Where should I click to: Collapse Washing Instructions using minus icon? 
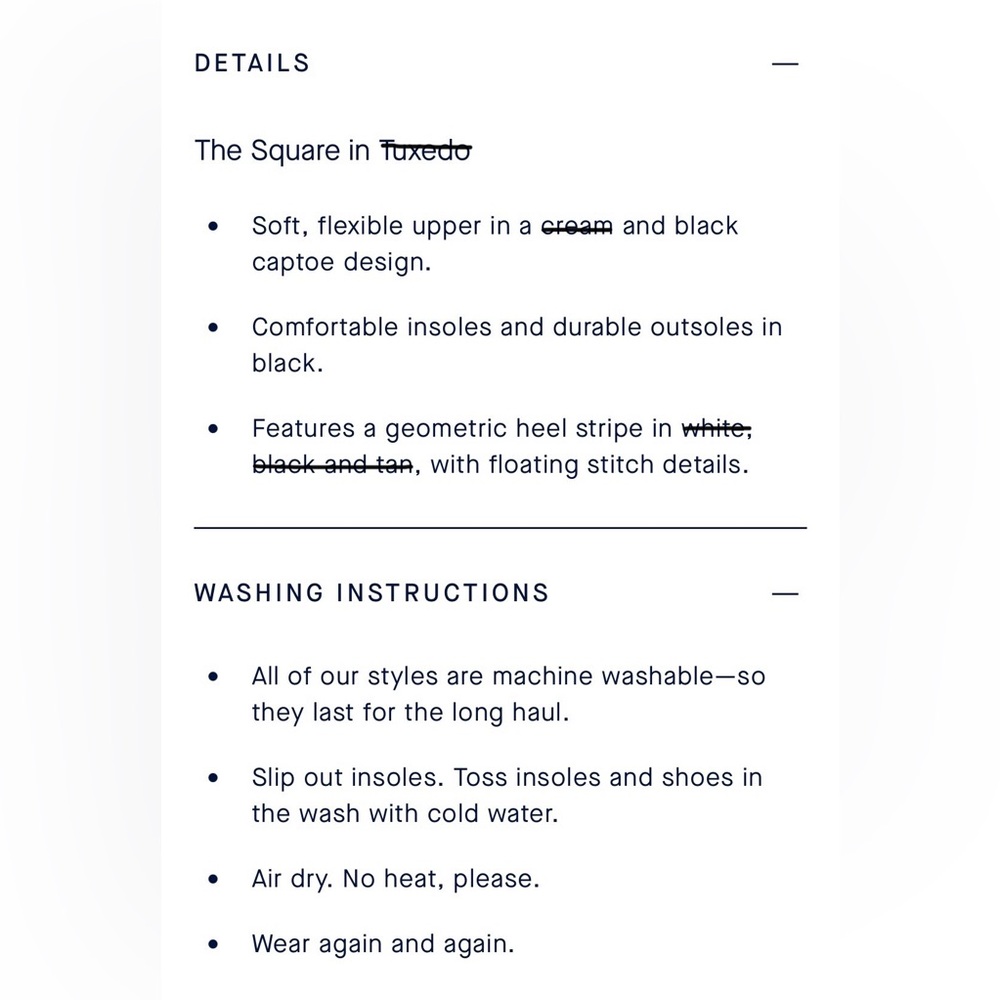point(784,594)
